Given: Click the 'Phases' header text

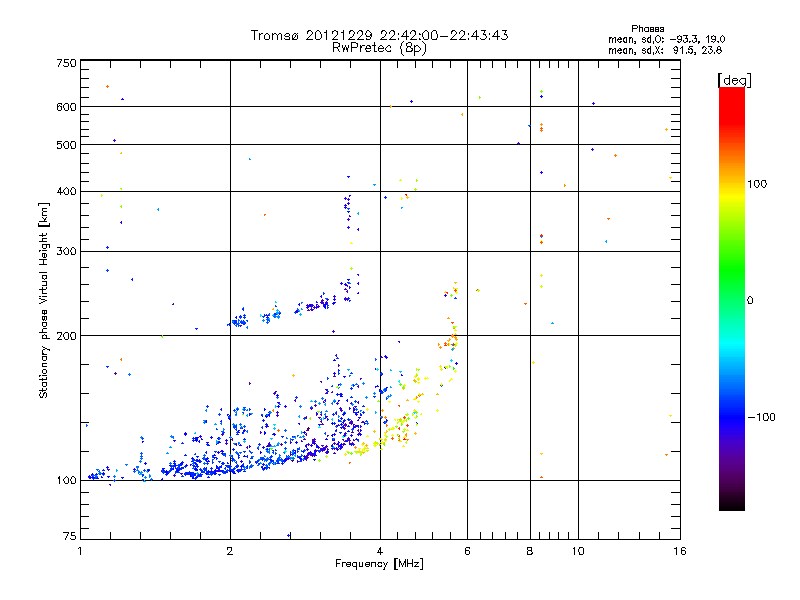Looking at the screenshot, I should tap(647, 29).
